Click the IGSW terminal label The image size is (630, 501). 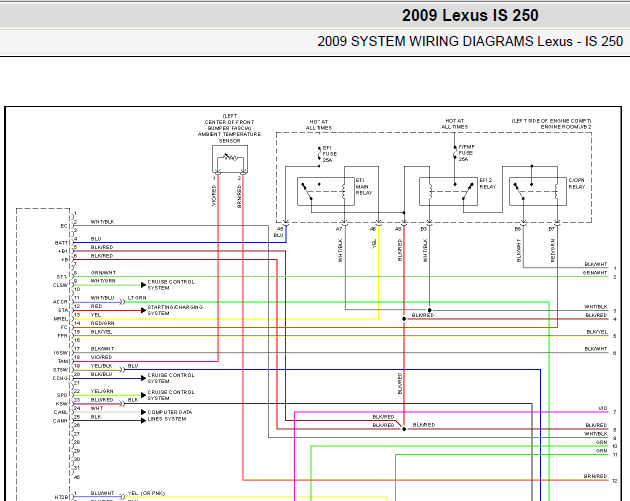[x=61, y=353]
